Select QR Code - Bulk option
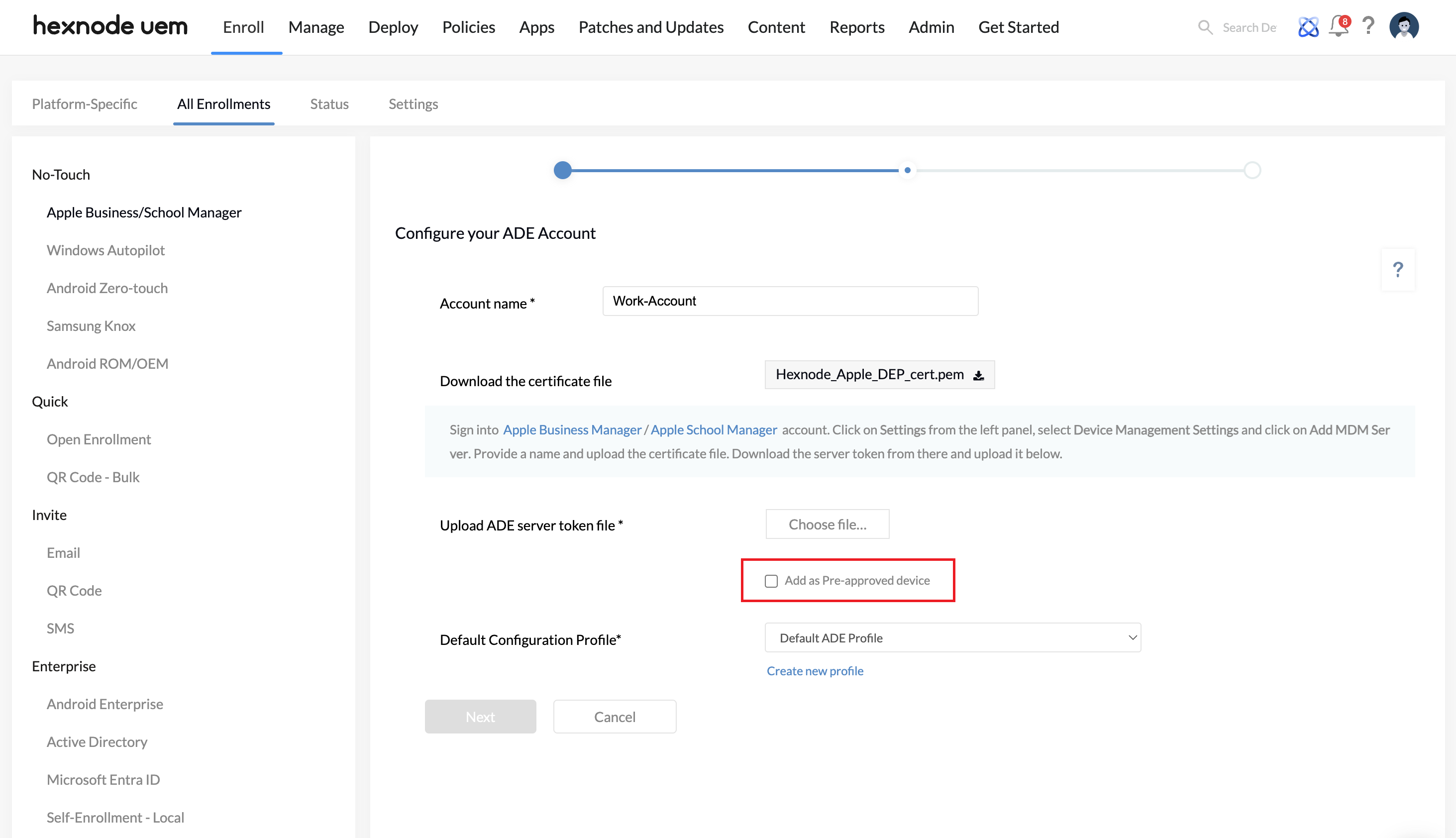1456x838 pixels. pos(93,477)
